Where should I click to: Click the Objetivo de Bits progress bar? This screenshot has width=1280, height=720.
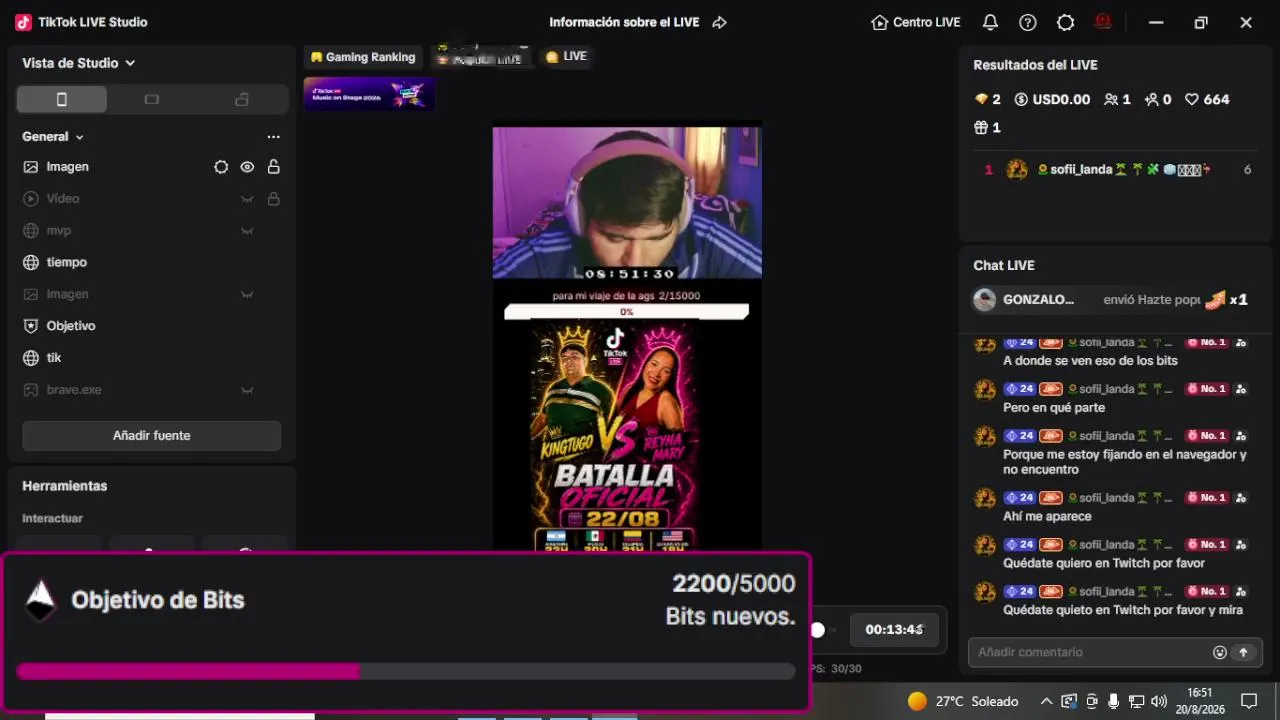406,671
